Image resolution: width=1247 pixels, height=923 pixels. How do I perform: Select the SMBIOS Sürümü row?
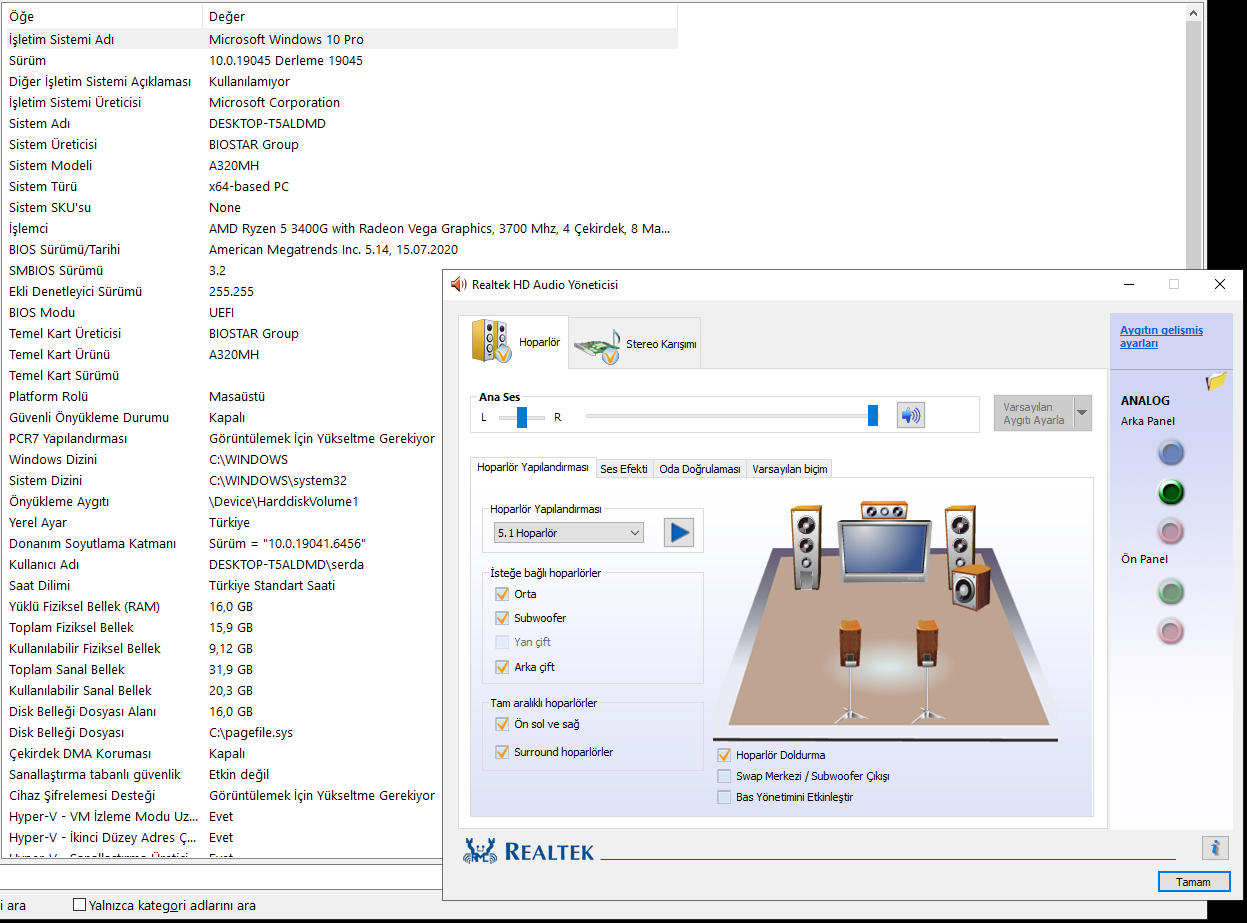pos(221,270)
